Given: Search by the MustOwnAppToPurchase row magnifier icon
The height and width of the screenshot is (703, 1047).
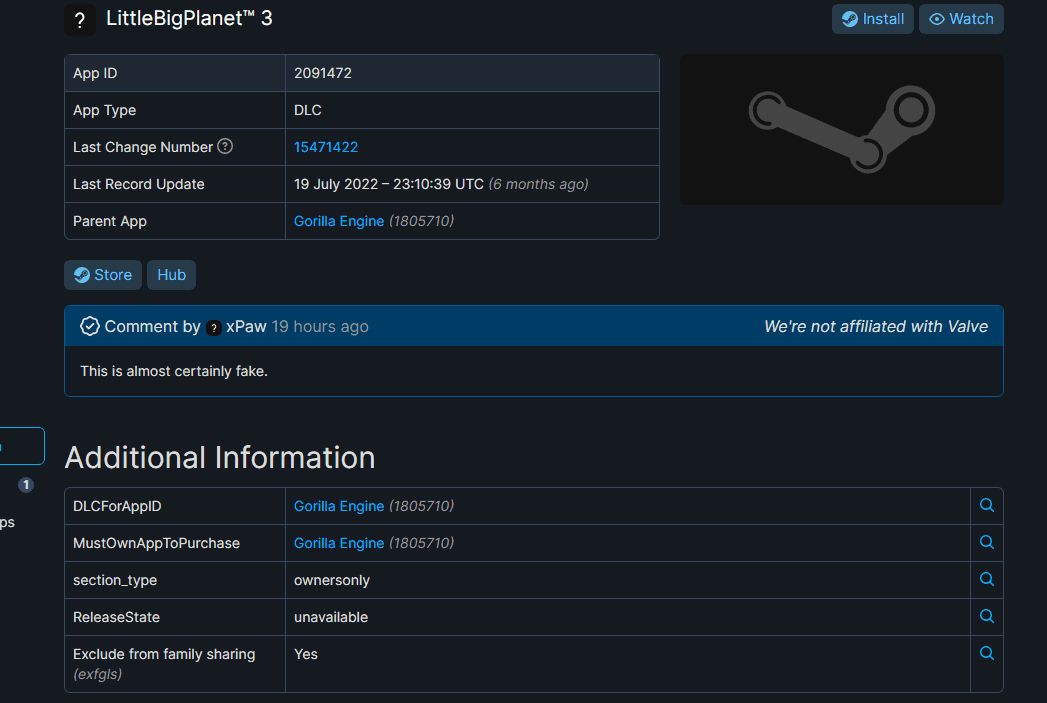Looking at the screenshot, I should pyautogui.click(x=986, y=542).
